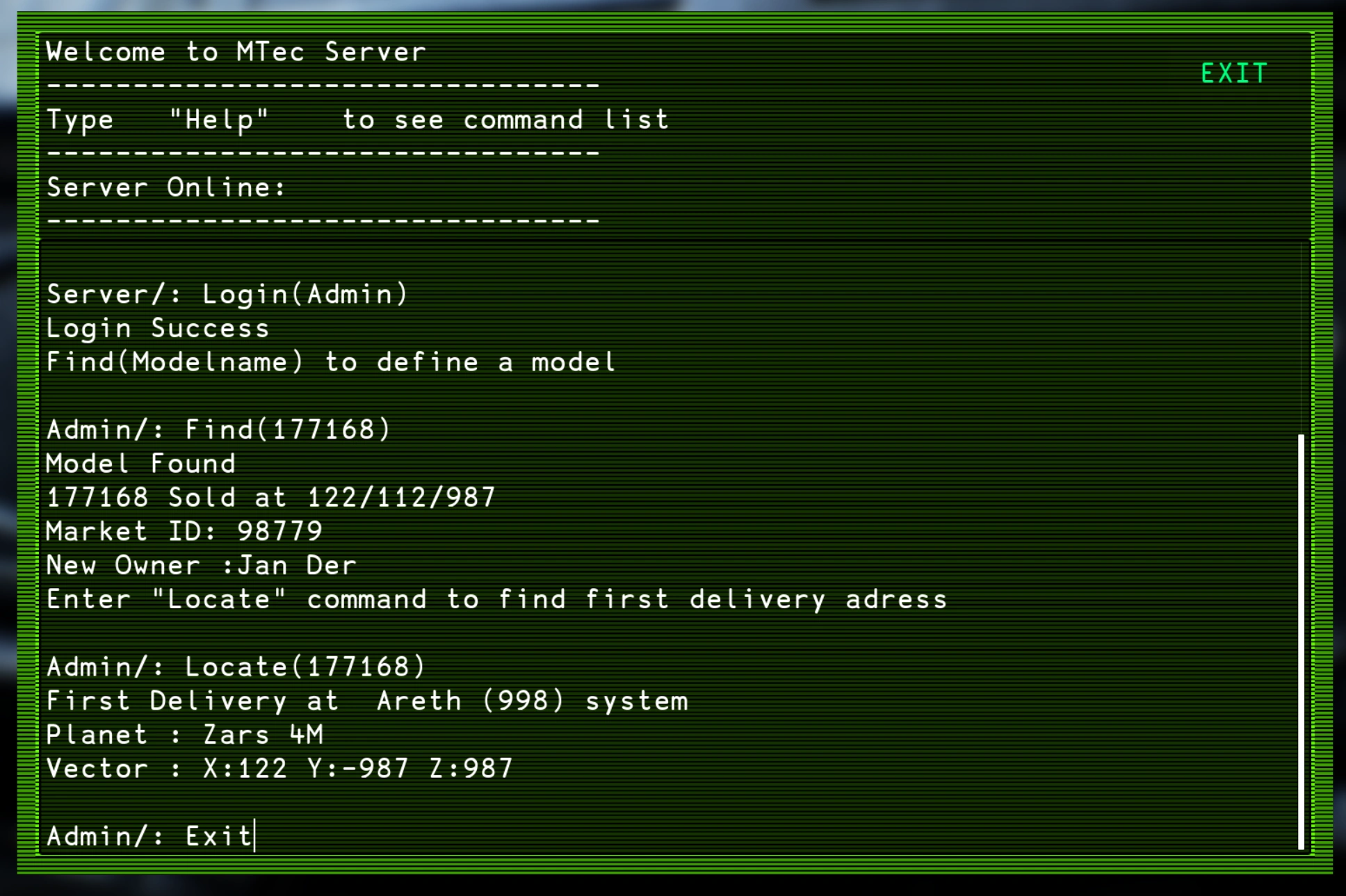1346x896 pixels.
Task: Click the "New Owner :Jan Der" line
Action: coord(201,566)
